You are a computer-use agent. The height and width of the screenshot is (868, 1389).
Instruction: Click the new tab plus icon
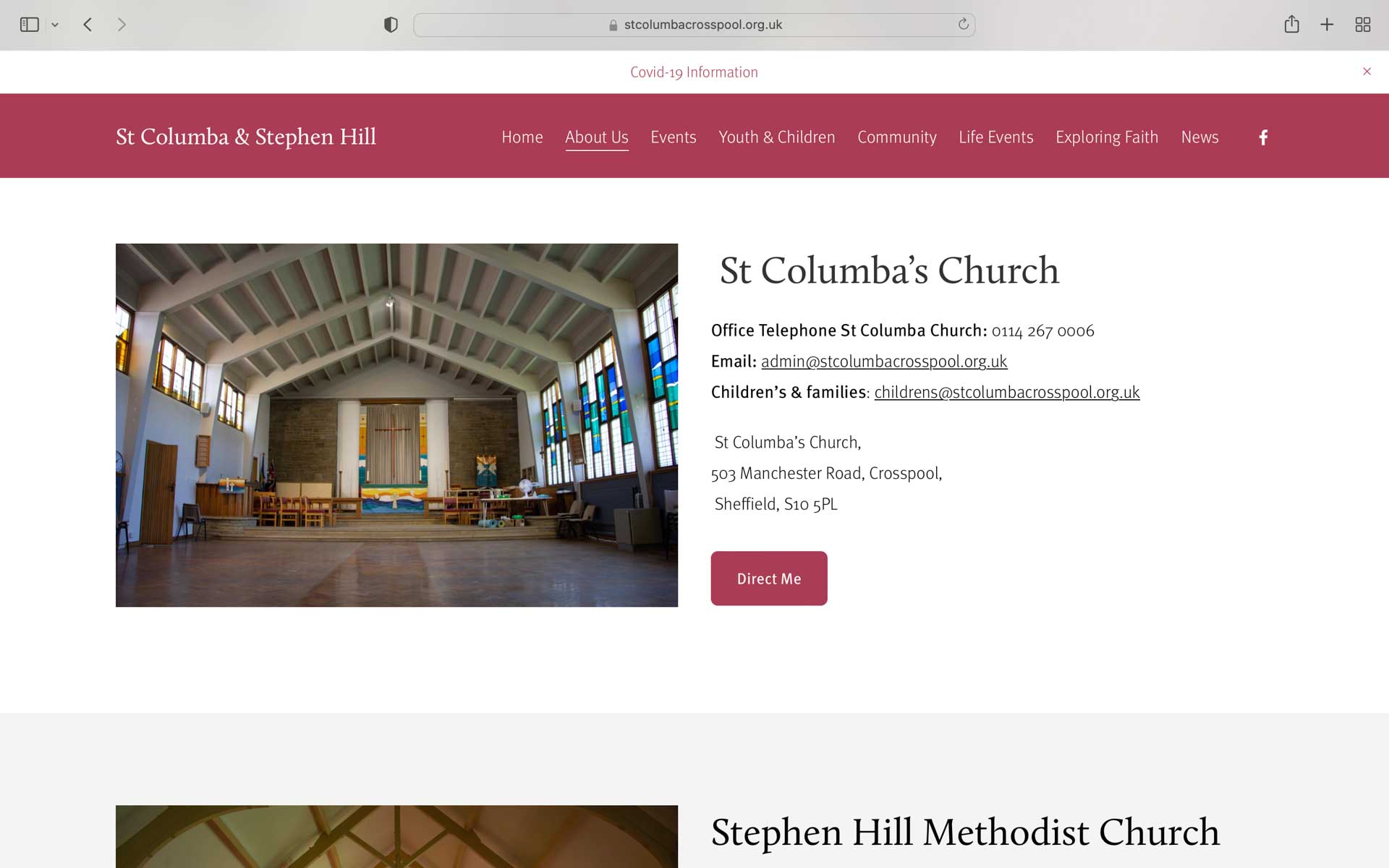pyautogui.click(x=1325, y=24)
